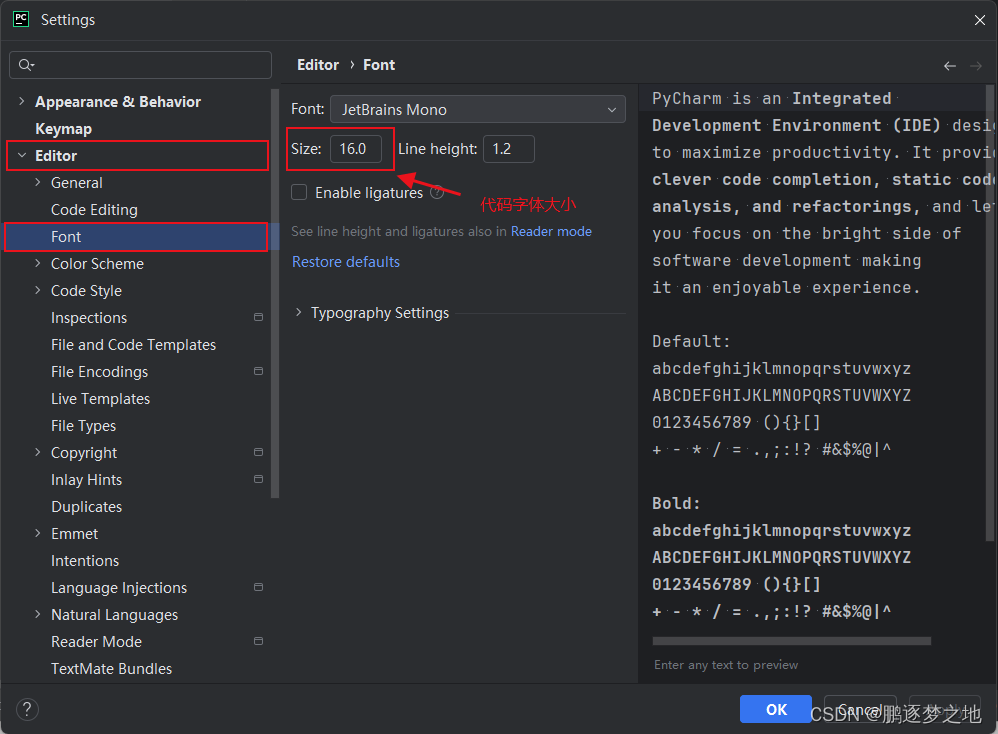Open the File Types page
This screenshot has width=998, height=734.
click(x=83, y=426)
